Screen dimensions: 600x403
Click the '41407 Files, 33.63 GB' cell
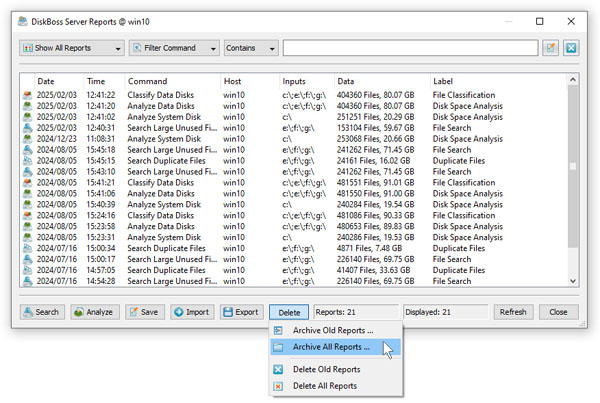pyautogui.click(x=373, y=270)
